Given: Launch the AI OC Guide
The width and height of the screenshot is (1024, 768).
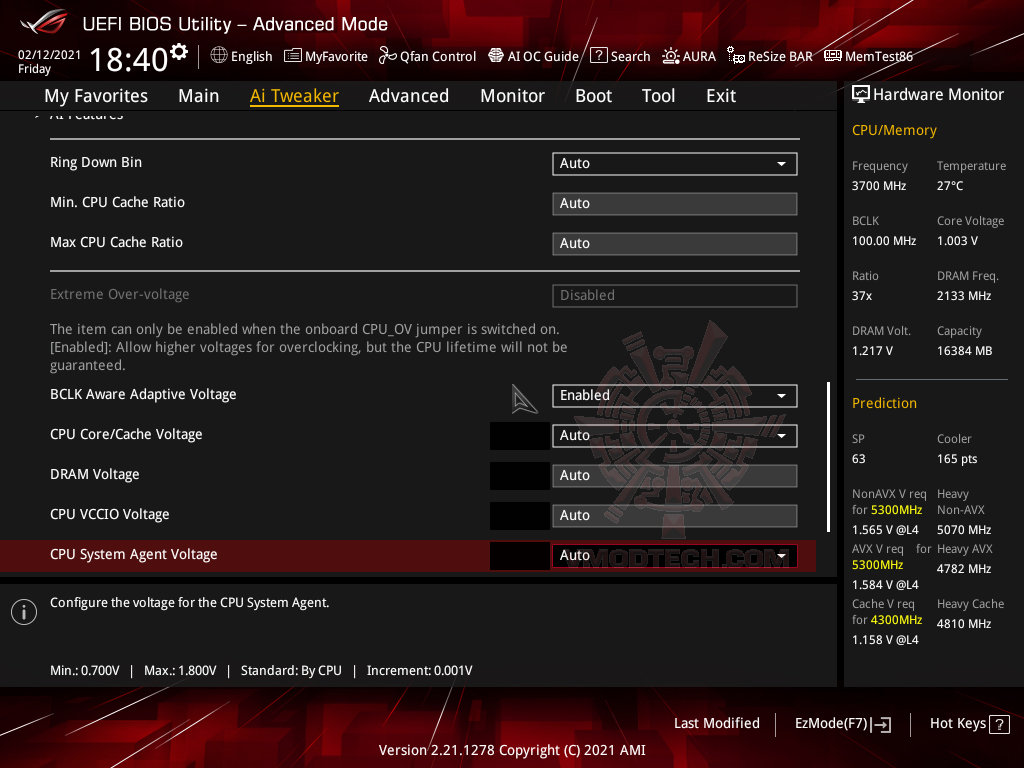Looking at the screenshot, I should click(533, 56).
